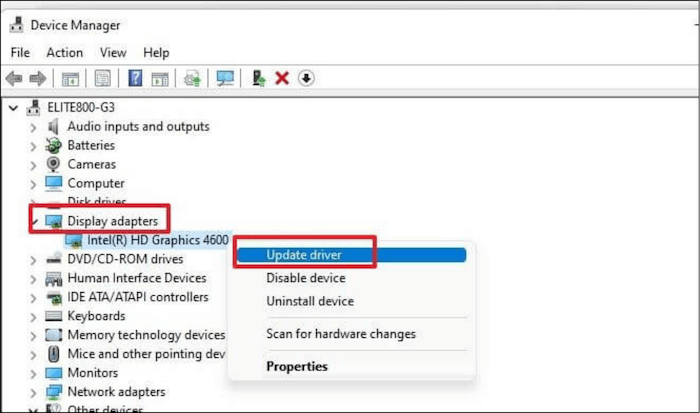
Task: Click the Scan for hardware changes monitor icon
Action: pos(225,79)
